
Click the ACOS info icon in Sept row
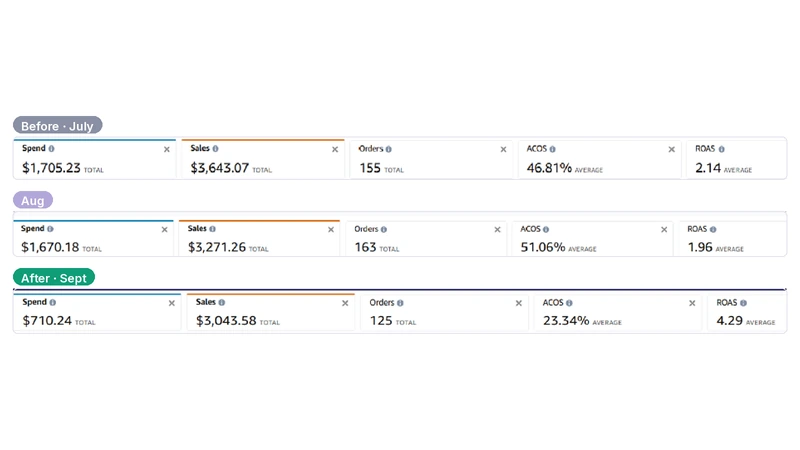[x=569, y=303]
